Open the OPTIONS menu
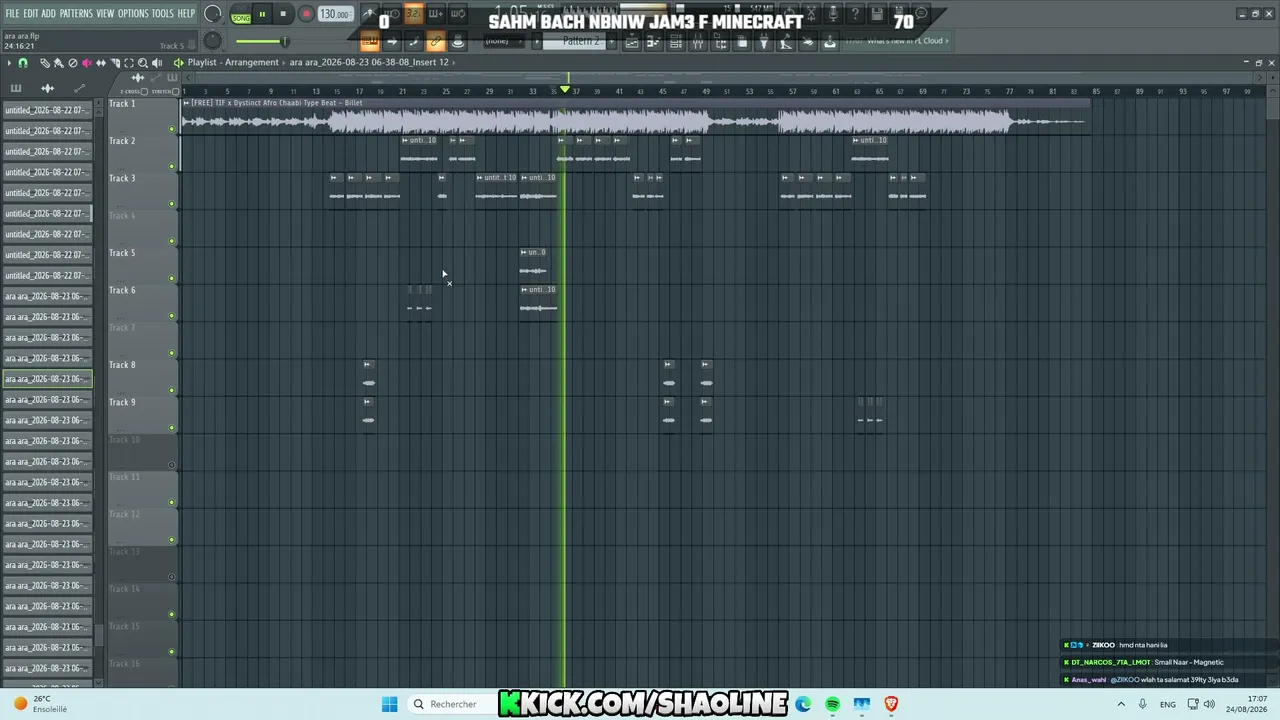Image resolution: width=1280 pixels, height=720 pixels. coord(133,13)
